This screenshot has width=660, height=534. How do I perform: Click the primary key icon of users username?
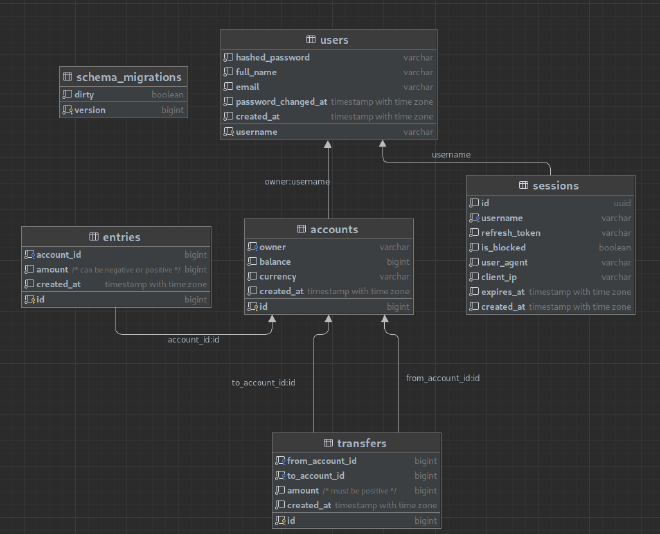pyautogui.click(x=228, y=132)
